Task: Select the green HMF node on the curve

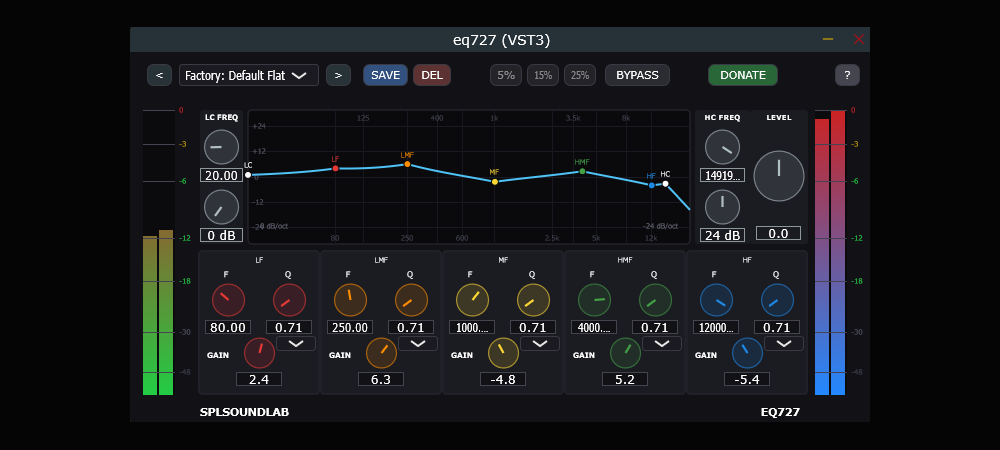Action: (582, 171)
